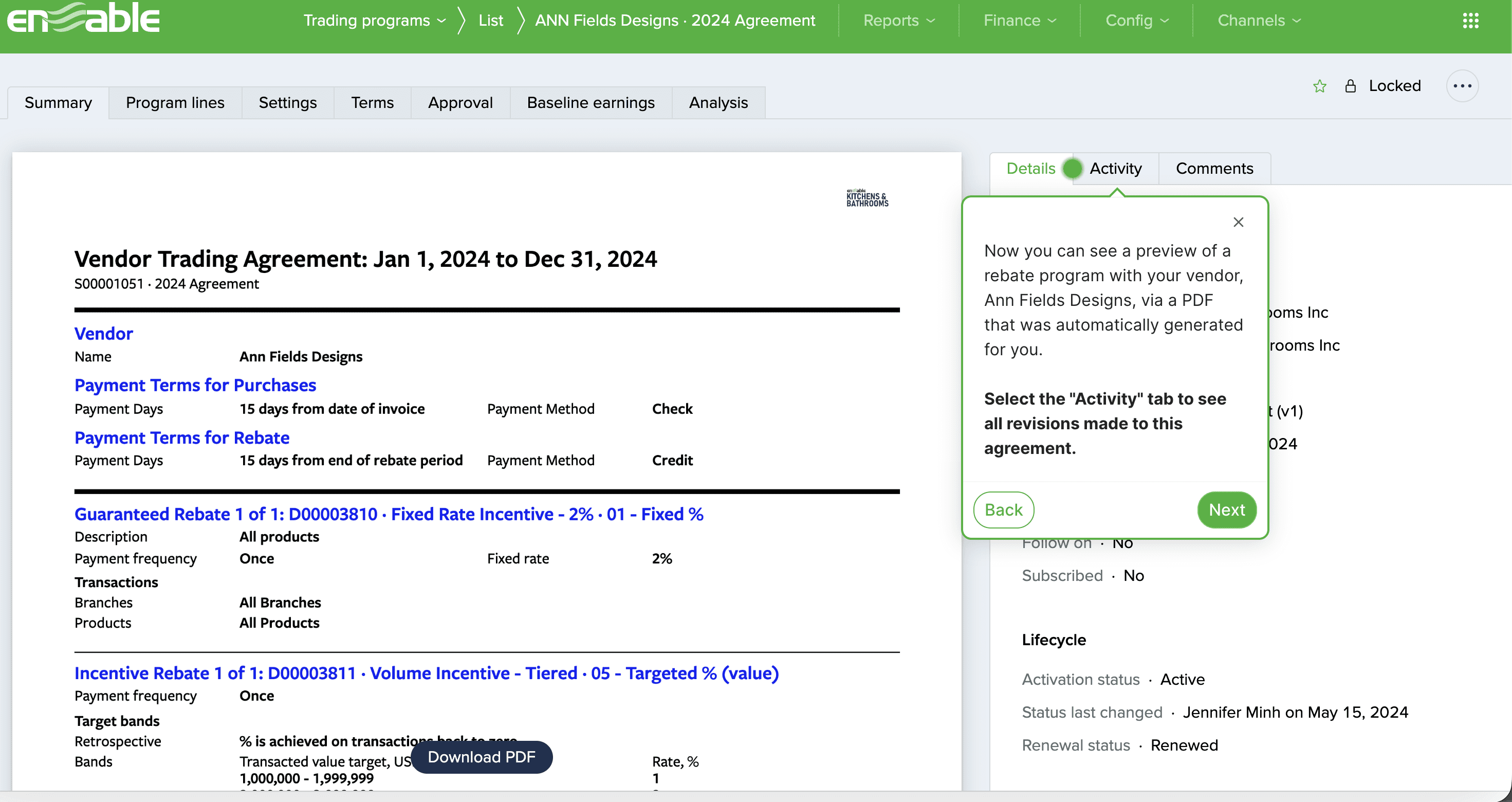The height and width of the screenshot is (802, 1512).
Task: Switch to the Program lines tab
Action: (175, 103)
